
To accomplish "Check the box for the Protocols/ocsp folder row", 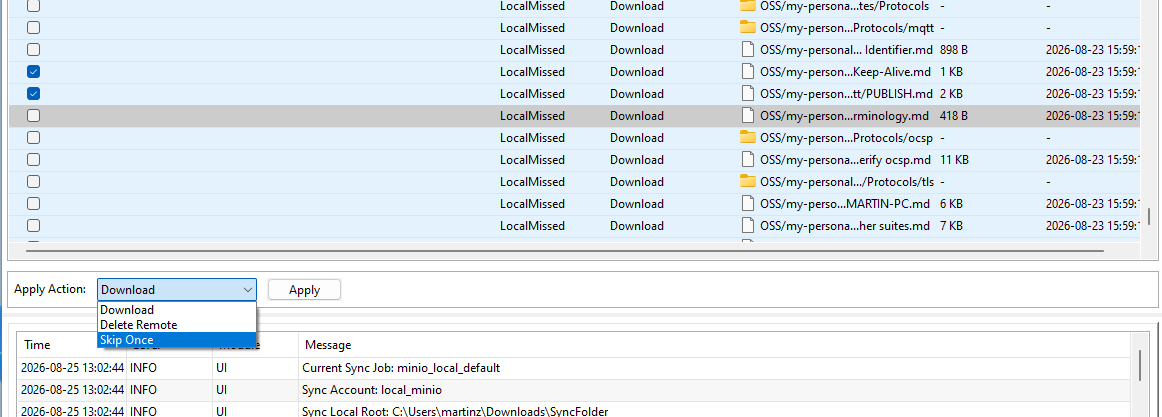I will (x=33, y=138).
